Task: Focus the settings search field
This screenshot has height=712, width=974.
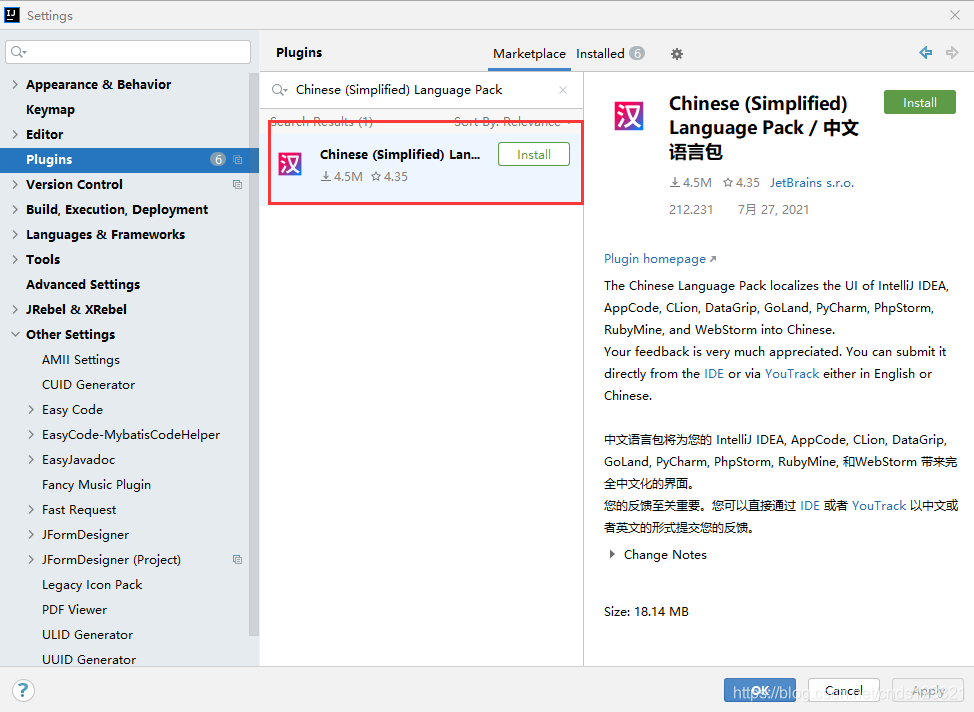Action: point(128,52)
